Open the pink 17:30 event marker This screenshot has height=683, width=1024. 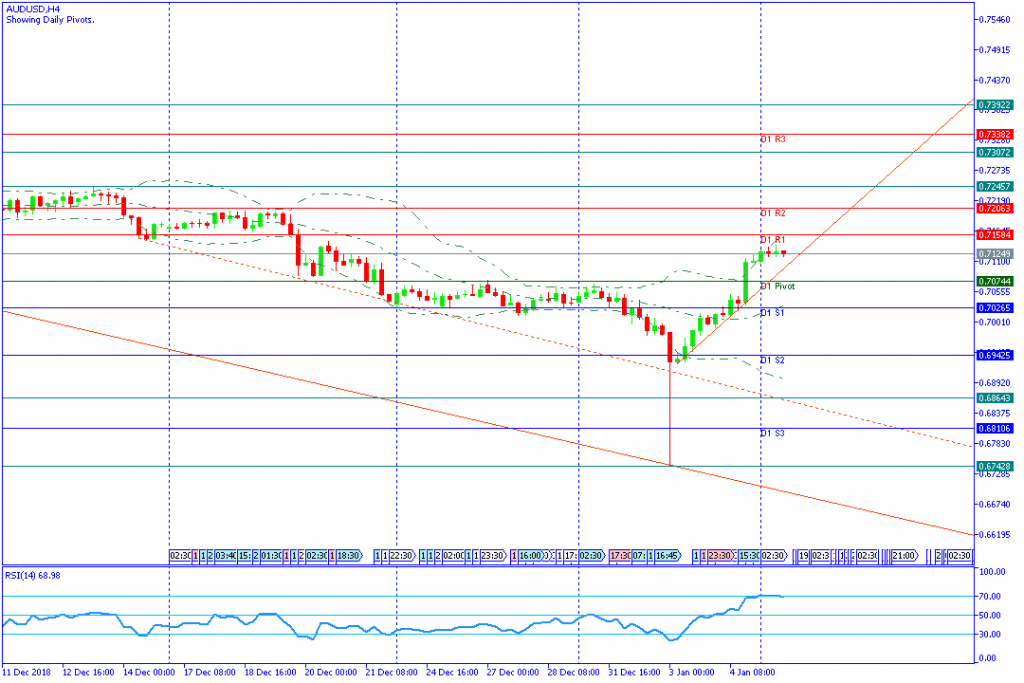pos(620,556)
